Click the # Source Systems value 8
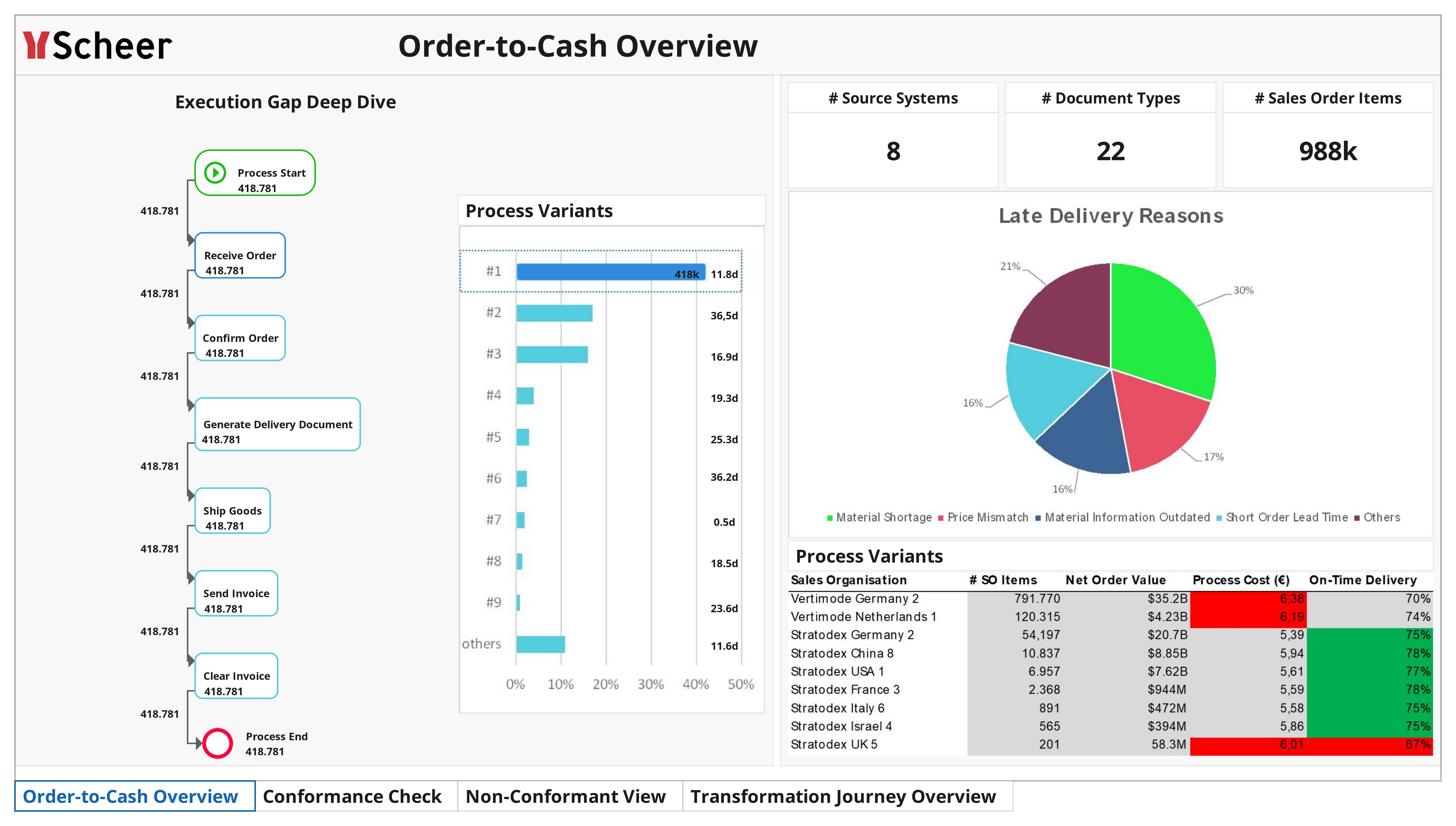The height and width of the screenshot is (826, 1456). point(893,151)
